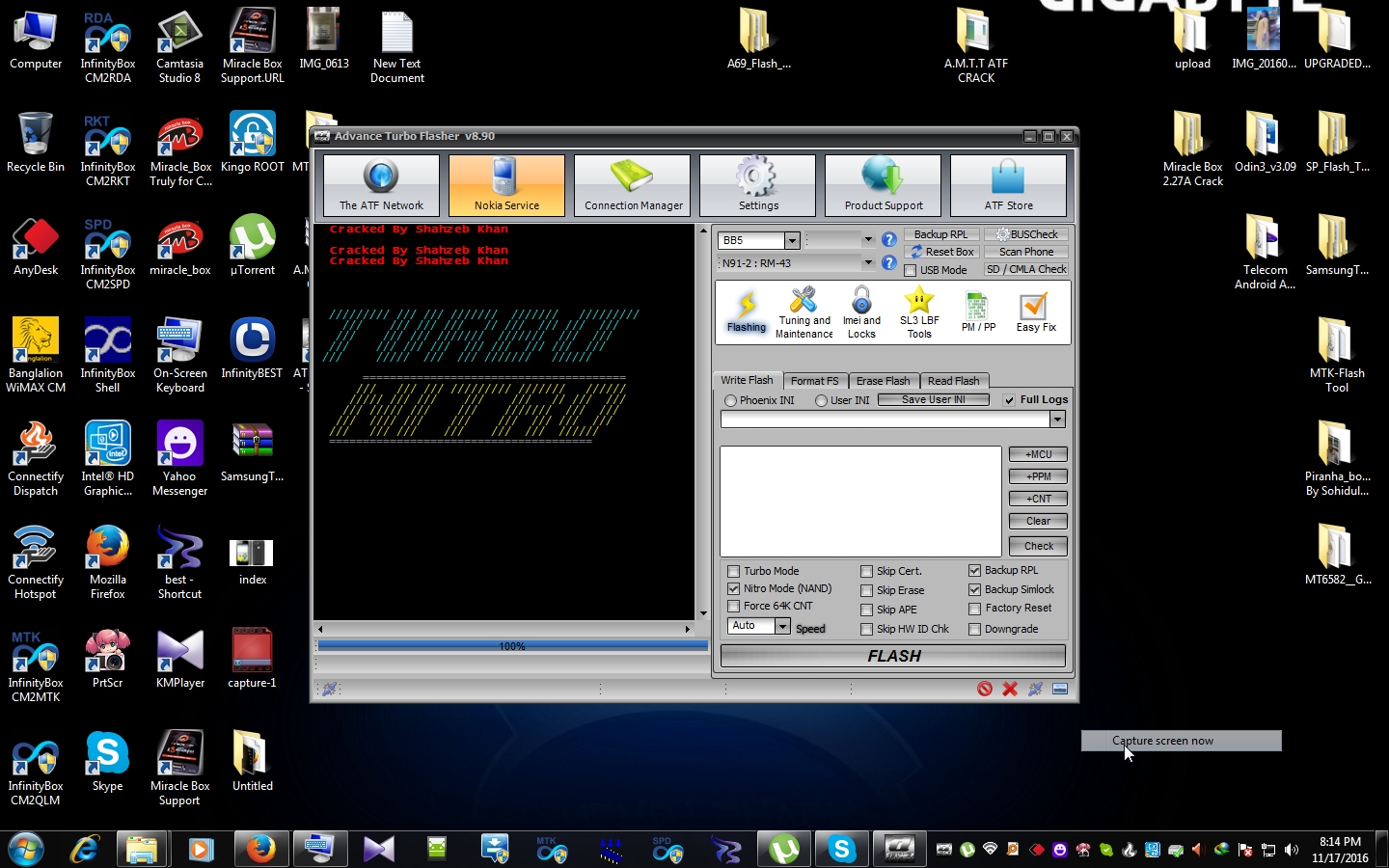The image size is (1389, 868).
Task: Open Firefox from the taskbar
Action: tap(259, 850)
